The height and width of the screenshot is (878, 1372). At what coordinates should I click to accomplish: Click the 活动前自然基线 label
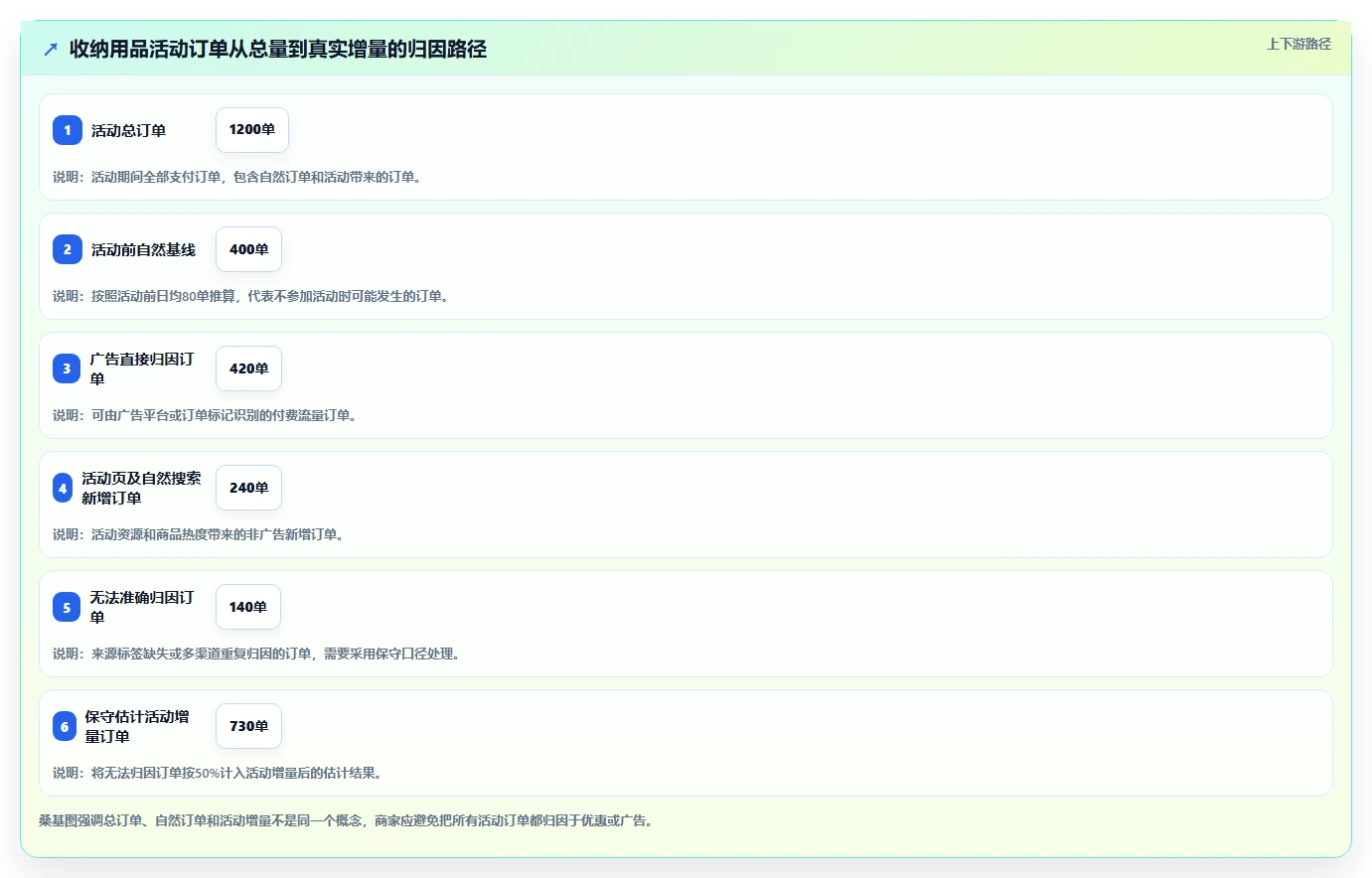click(144, 249)
